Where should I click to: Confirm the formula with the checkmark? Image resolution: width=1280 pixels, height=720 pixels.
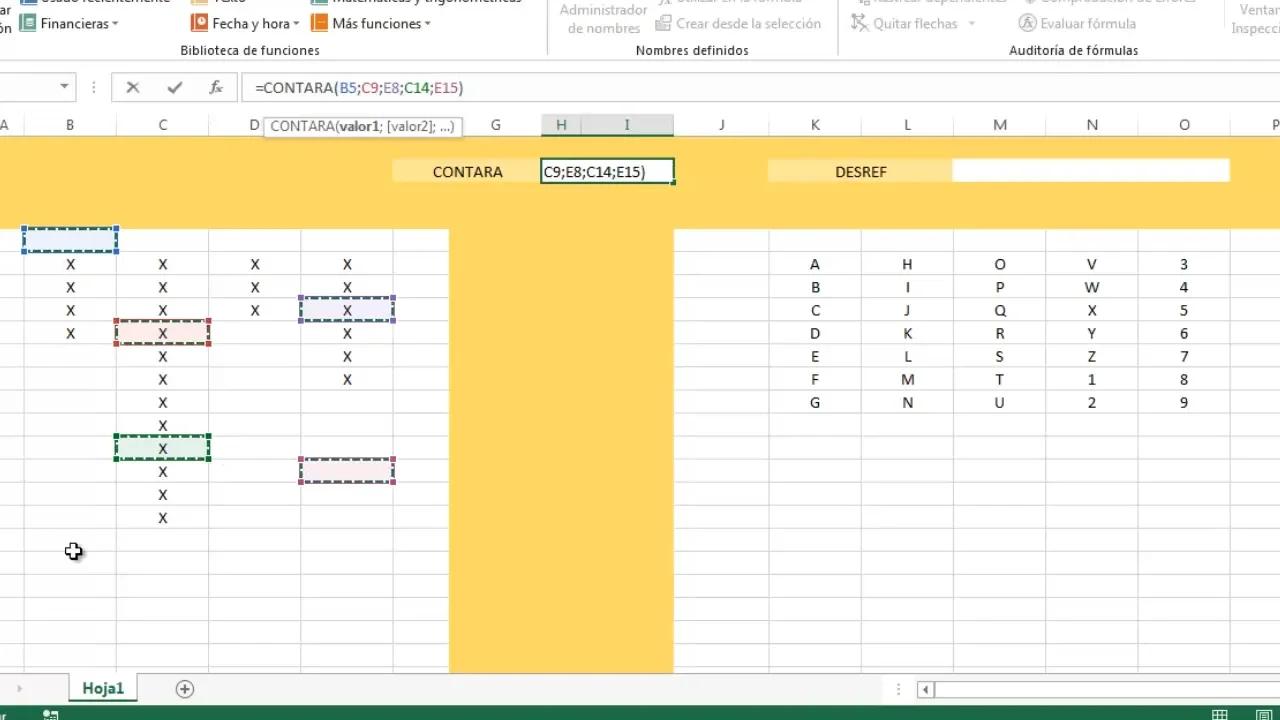click(x=175, y=88)
